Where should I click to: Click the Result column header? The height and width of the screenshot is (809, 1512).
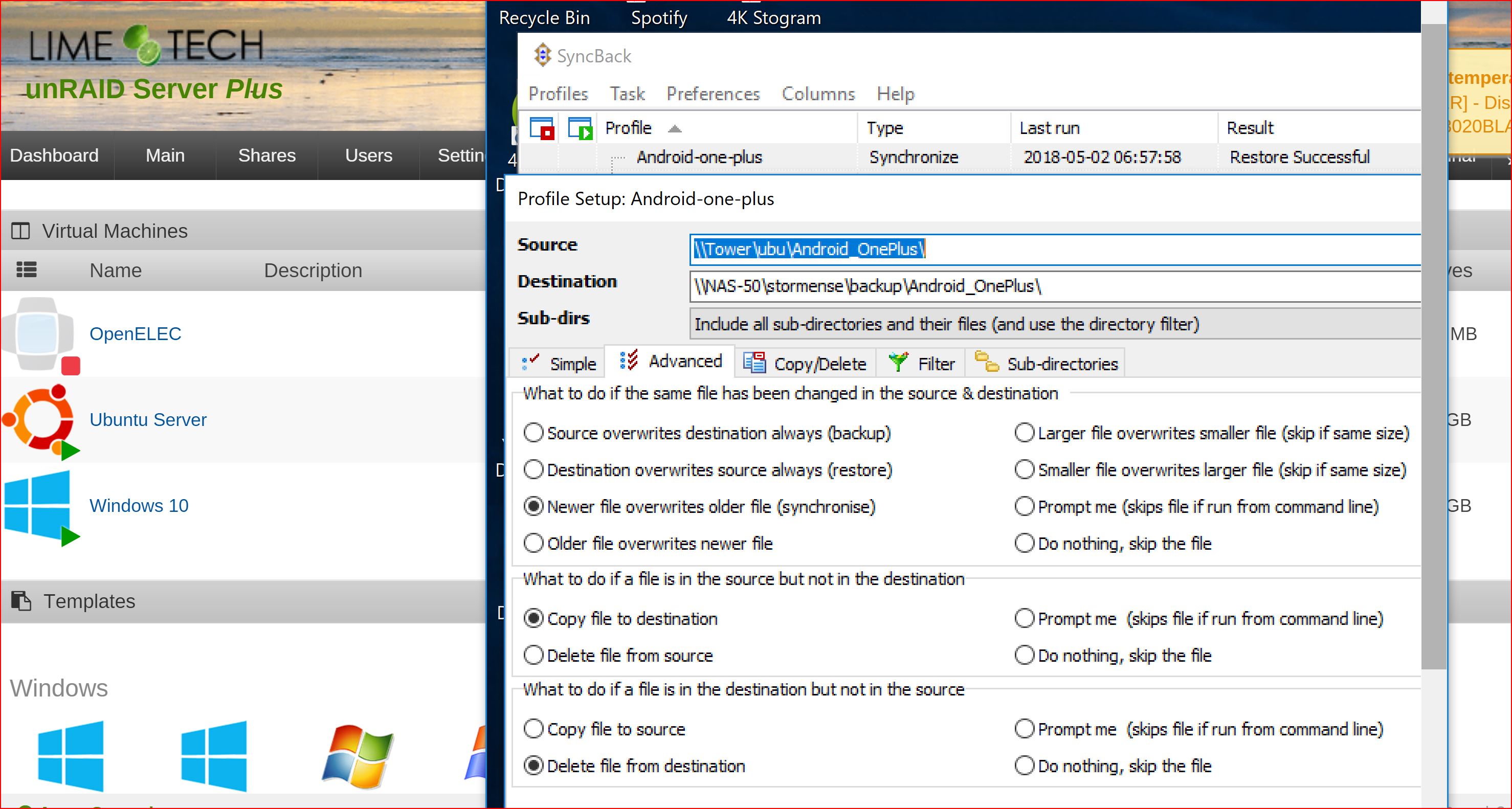click(1320, 128)
